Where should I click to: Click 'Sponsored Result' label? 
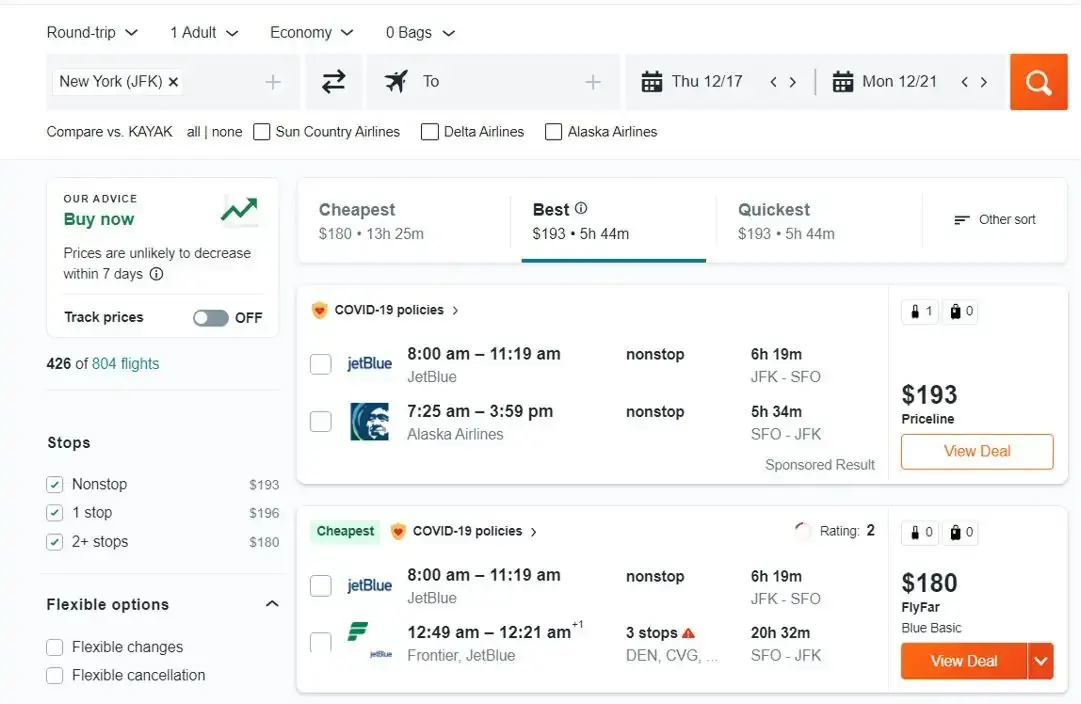click(820, 465)
